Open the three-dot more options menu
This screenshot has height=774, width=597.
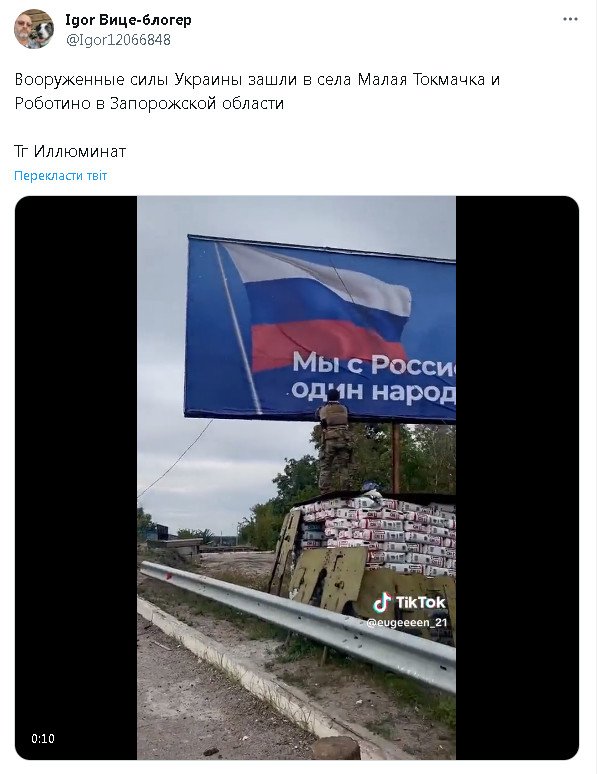(570, 19)
